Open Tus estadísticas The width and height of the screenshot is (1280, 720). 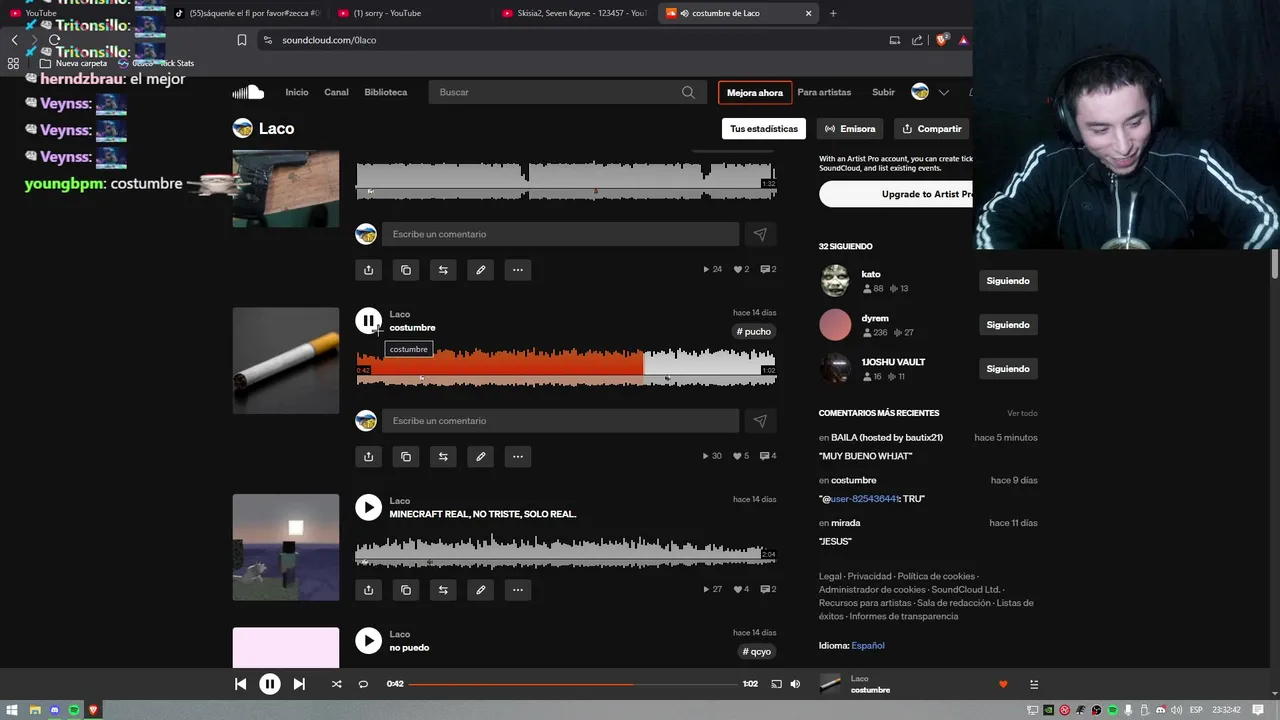(764, 128)
